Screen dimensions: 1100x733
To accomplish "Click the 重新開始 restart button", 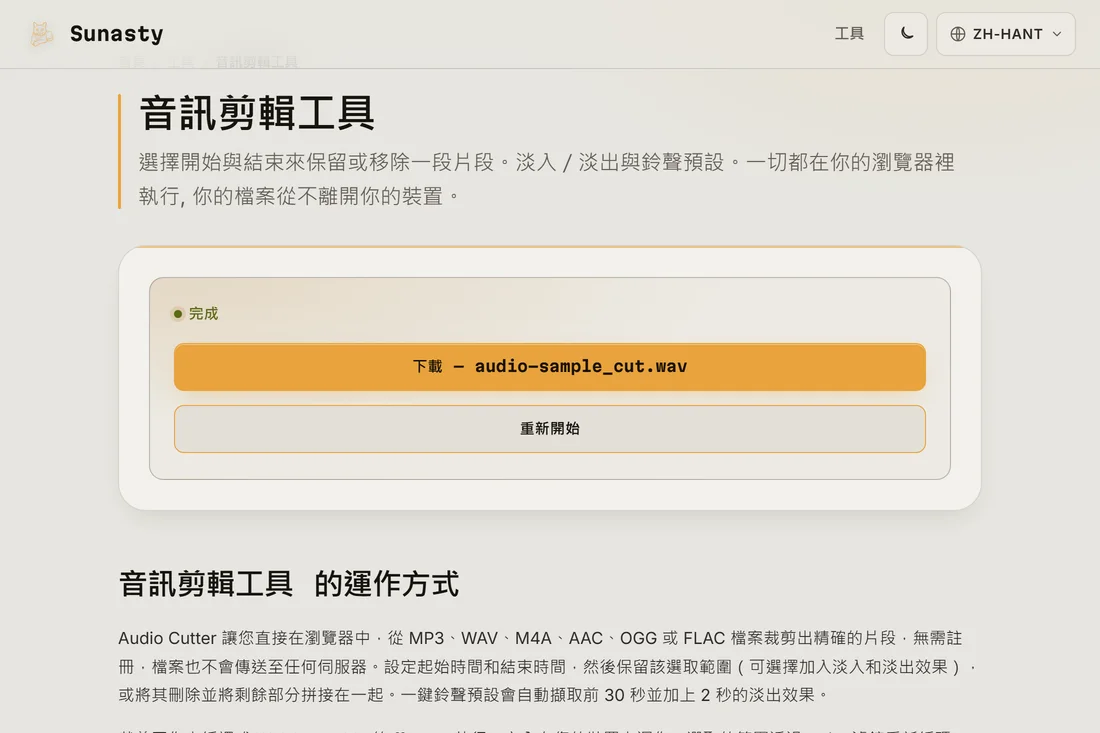I will pos(549,429).
